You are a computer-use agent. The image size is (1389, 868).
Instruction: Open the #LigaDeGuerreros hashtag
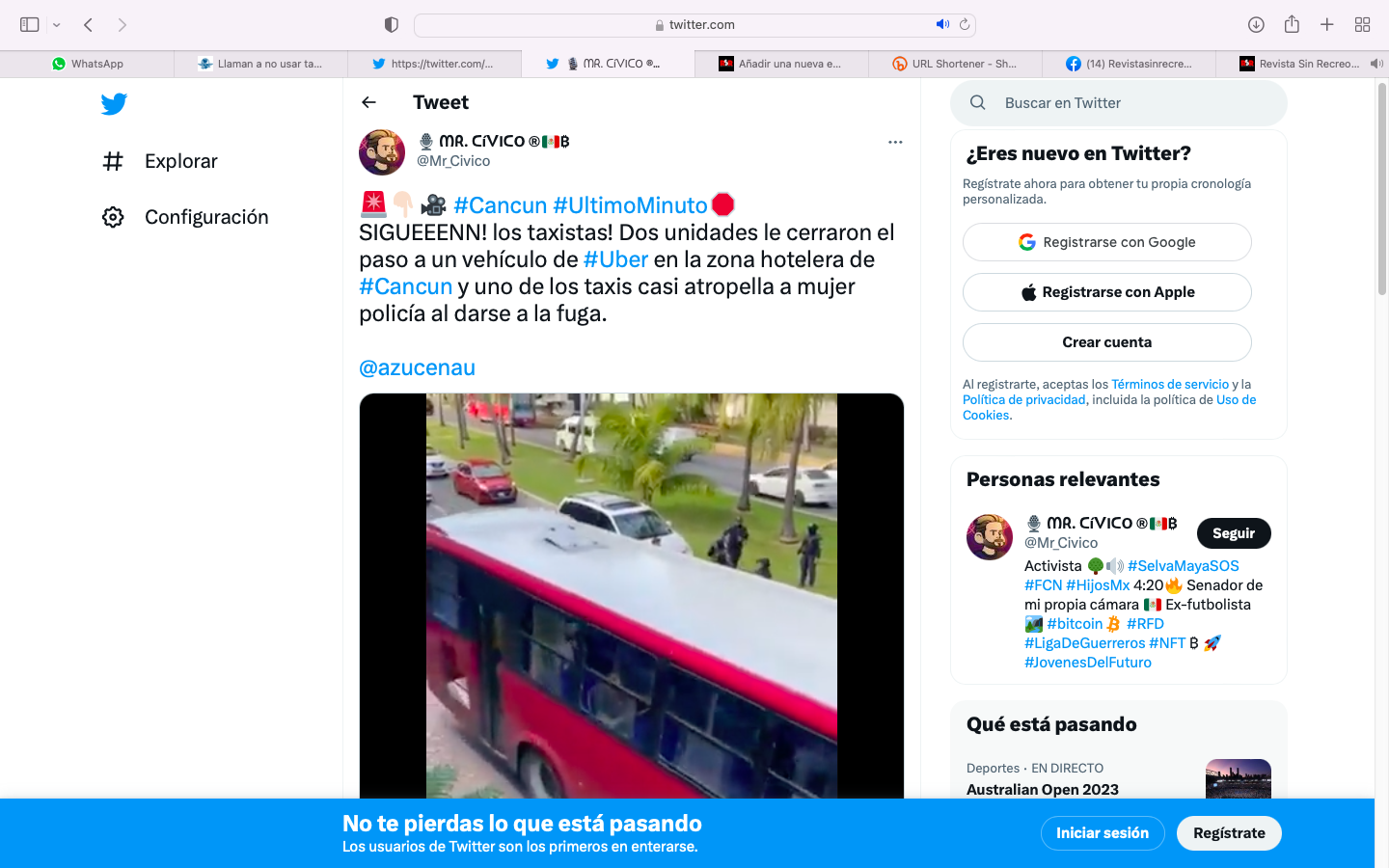pos(1084,643)
